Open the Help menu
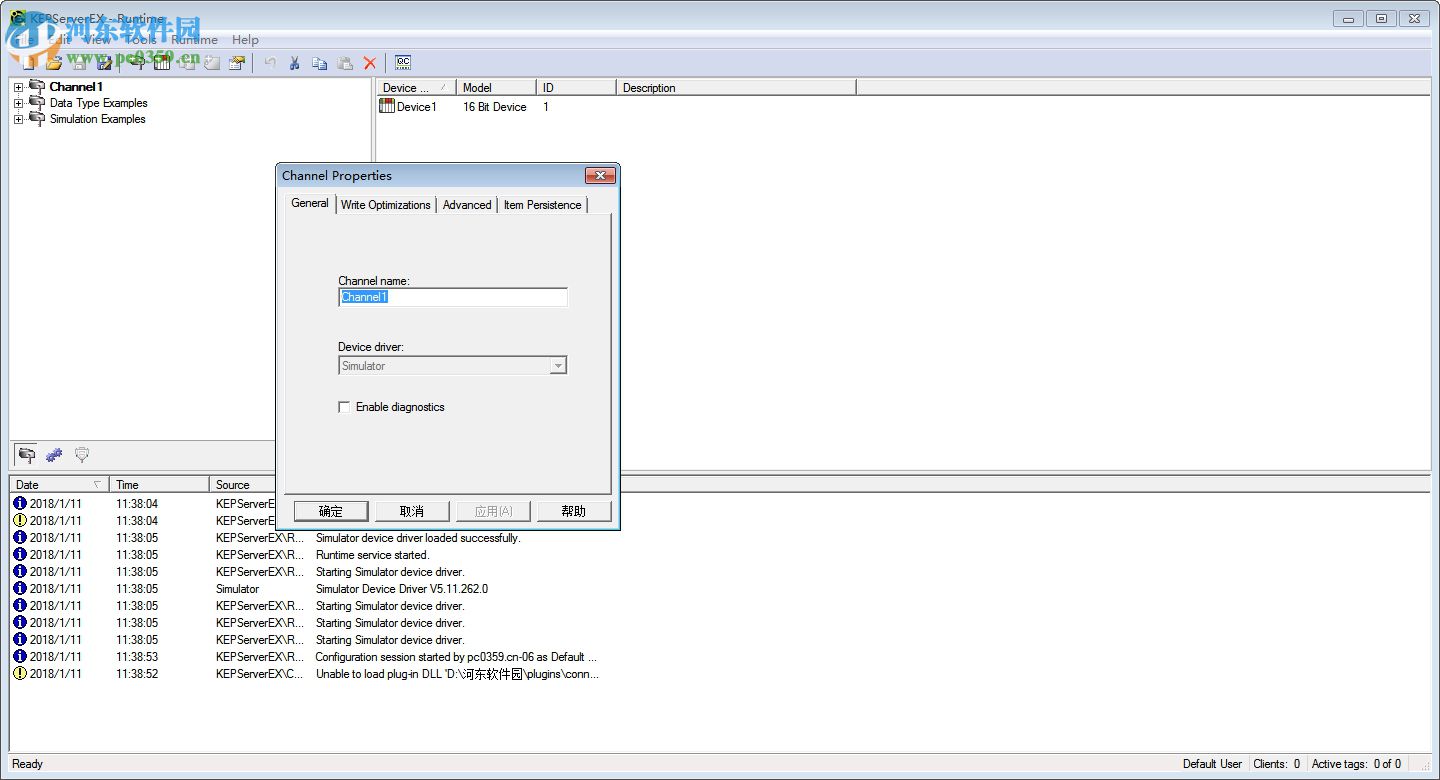The image size is (1440, 780). tap(245, 40)
